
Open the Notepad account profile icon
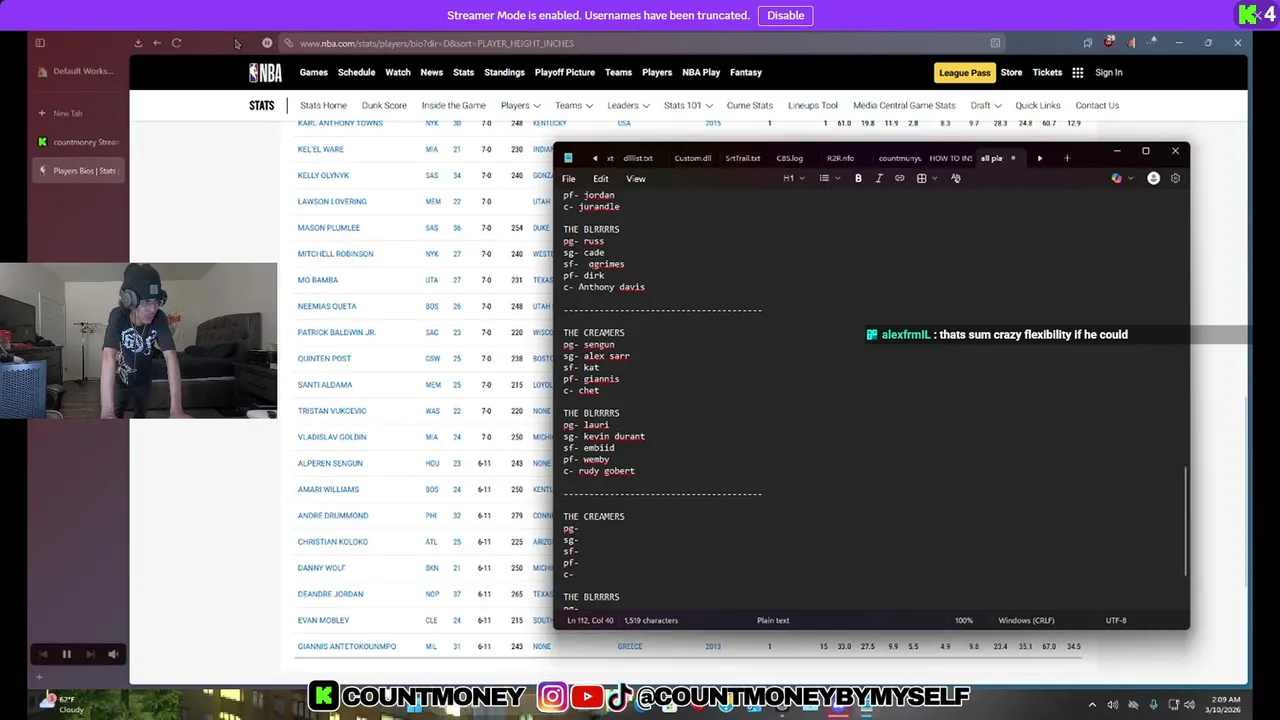coord(1153,178)
